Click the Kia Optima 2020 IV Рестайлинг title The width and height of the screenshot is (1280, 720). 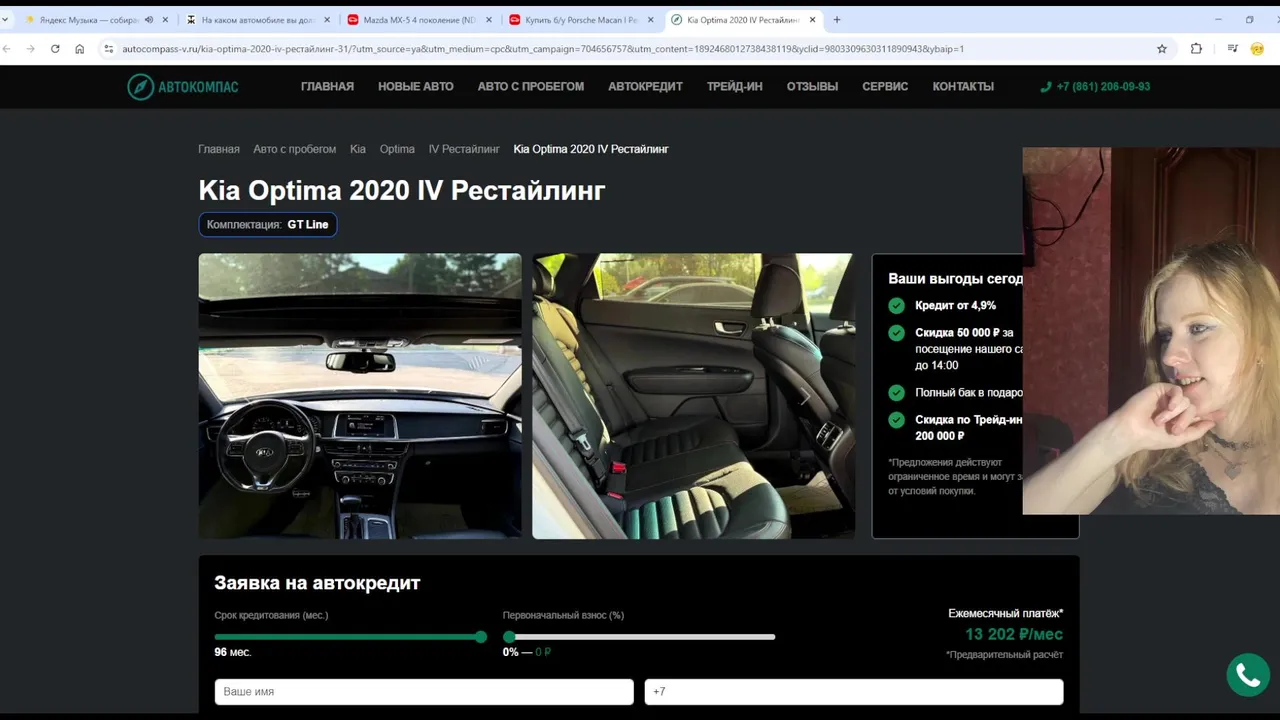tap(402, 191)
